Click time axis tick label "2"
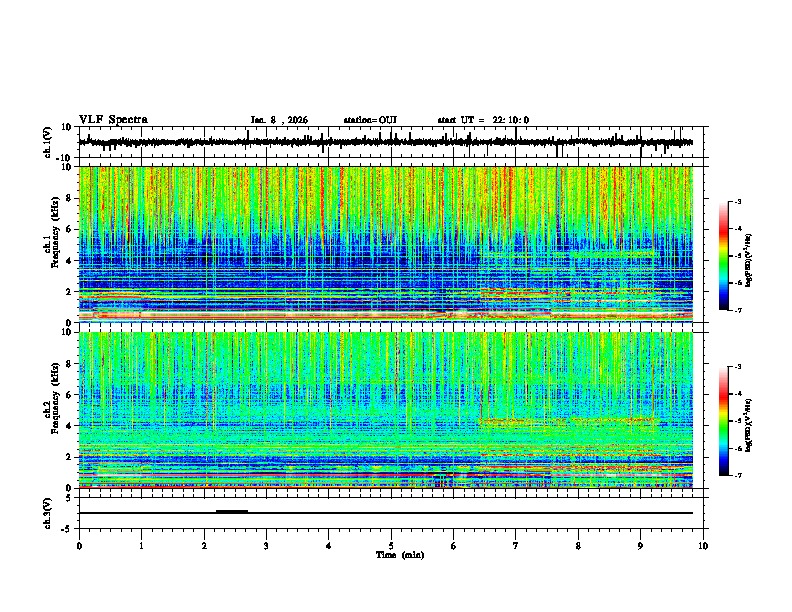The image size is (792, 612). click(x=204, y=546)
